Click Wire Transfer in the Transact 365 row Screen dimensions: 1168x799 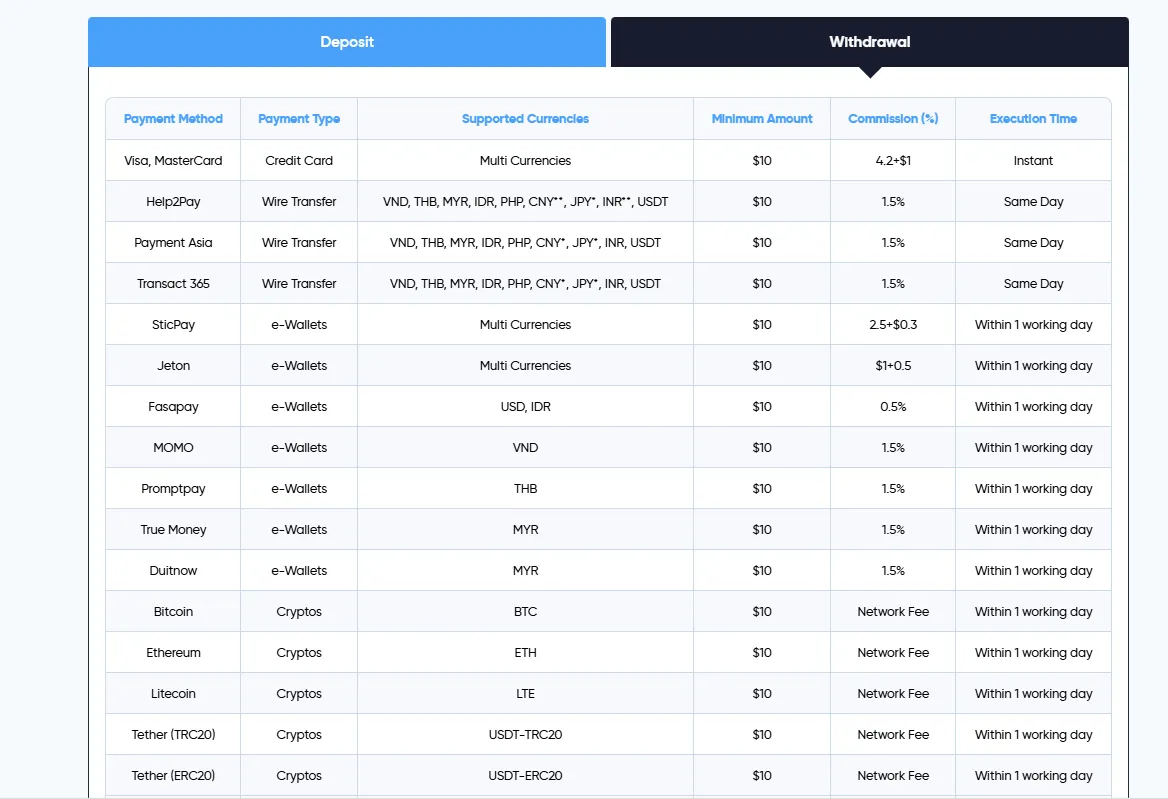coord(299,284)
